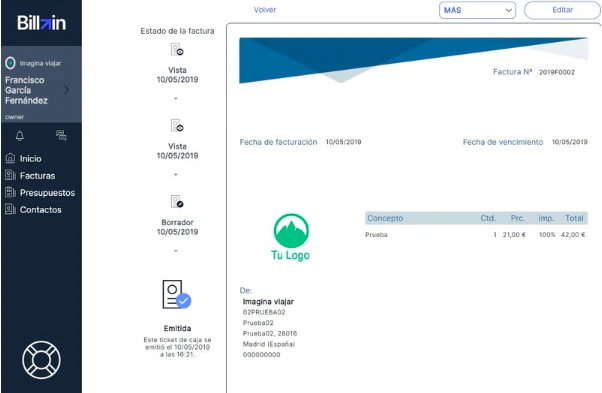Open the notifications bell icon

(x=20, y=135)
